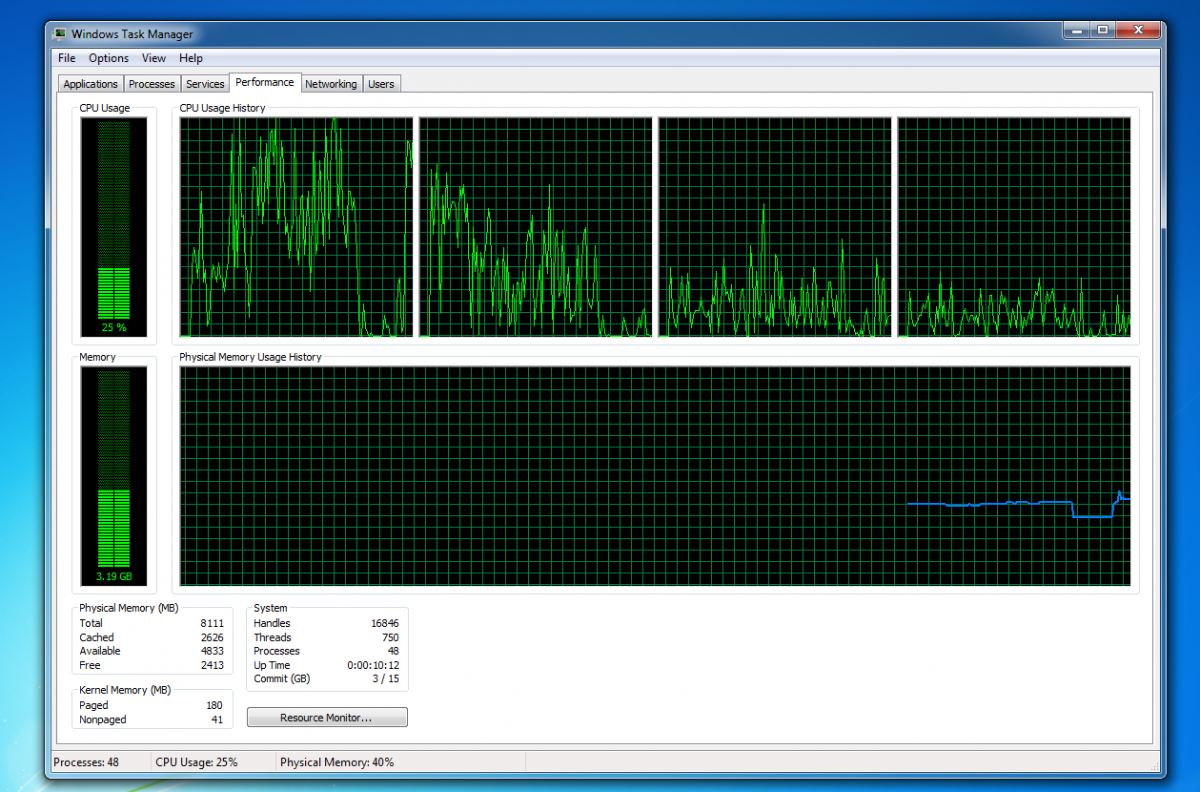
Task: Click the Physical Memory (MB) group label
Action: [x=130, y=608]
